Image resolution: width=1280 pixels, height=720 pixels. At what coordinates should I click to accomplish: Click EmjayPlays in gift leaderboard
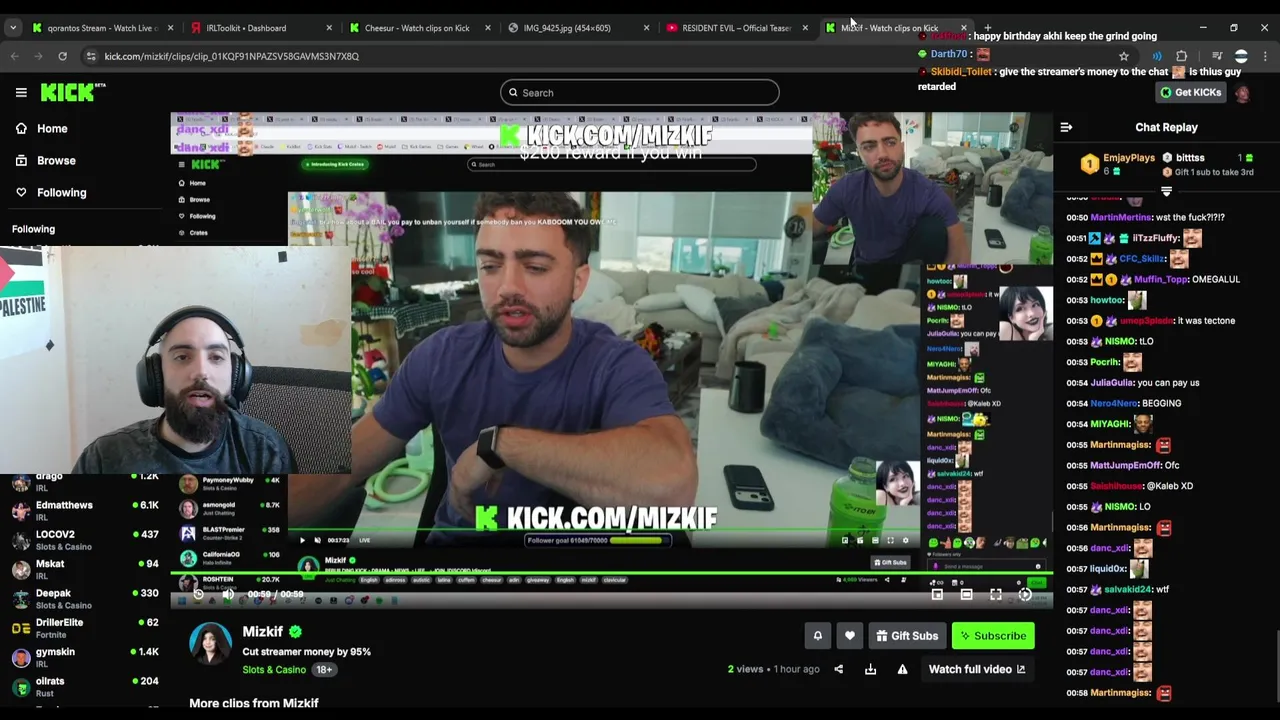point(1129,158)
